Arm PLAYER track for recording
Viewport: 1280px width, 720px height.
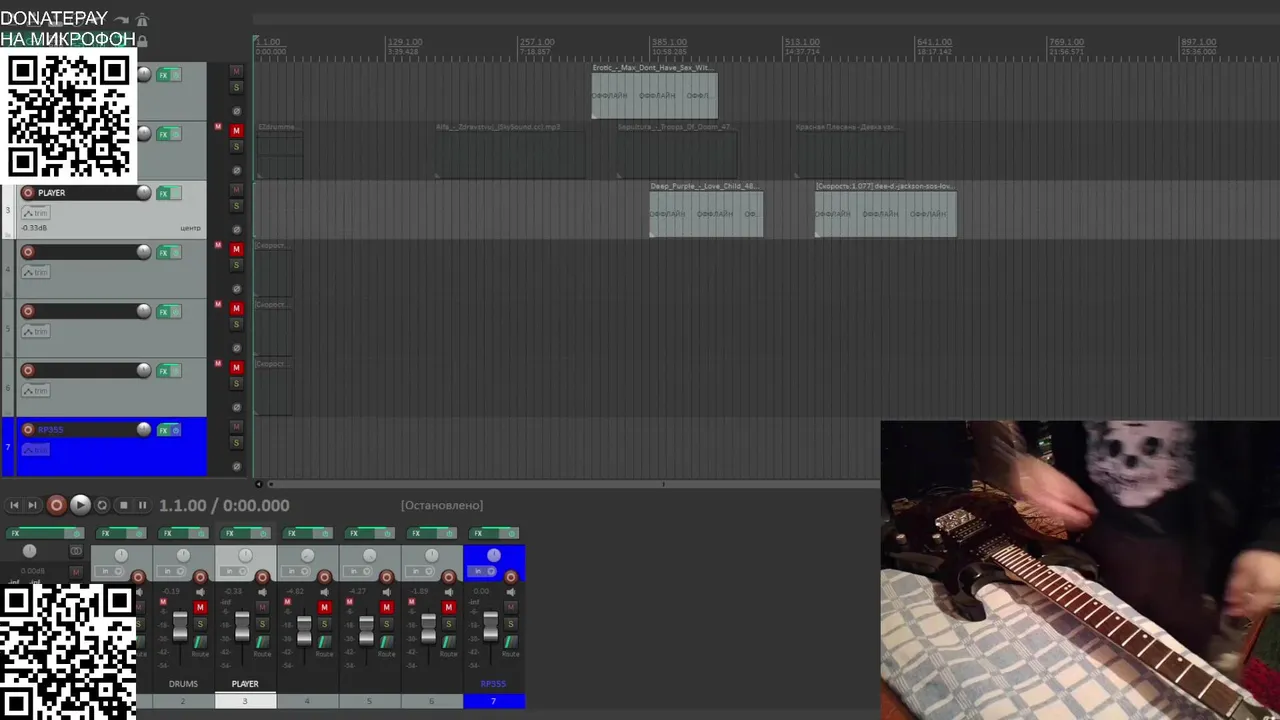pos(28,193)
